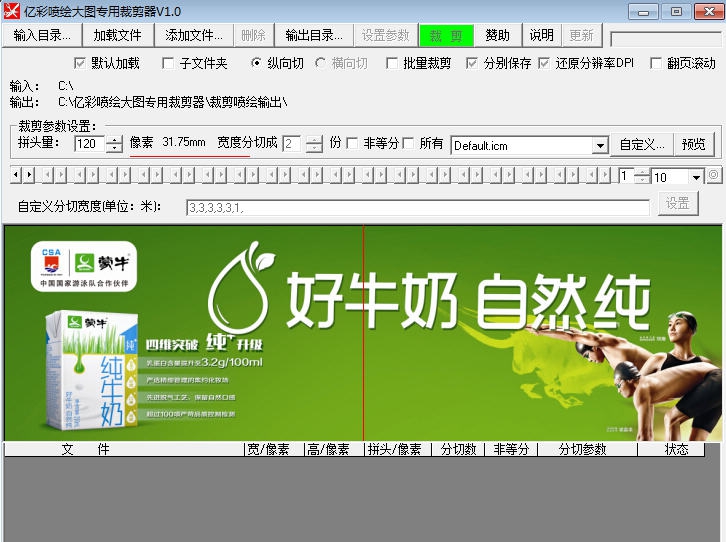The height and width of the screenshot is (542, 726).
Task: Click the enabled right arrow in the split-line row
Action: [29, 175]
